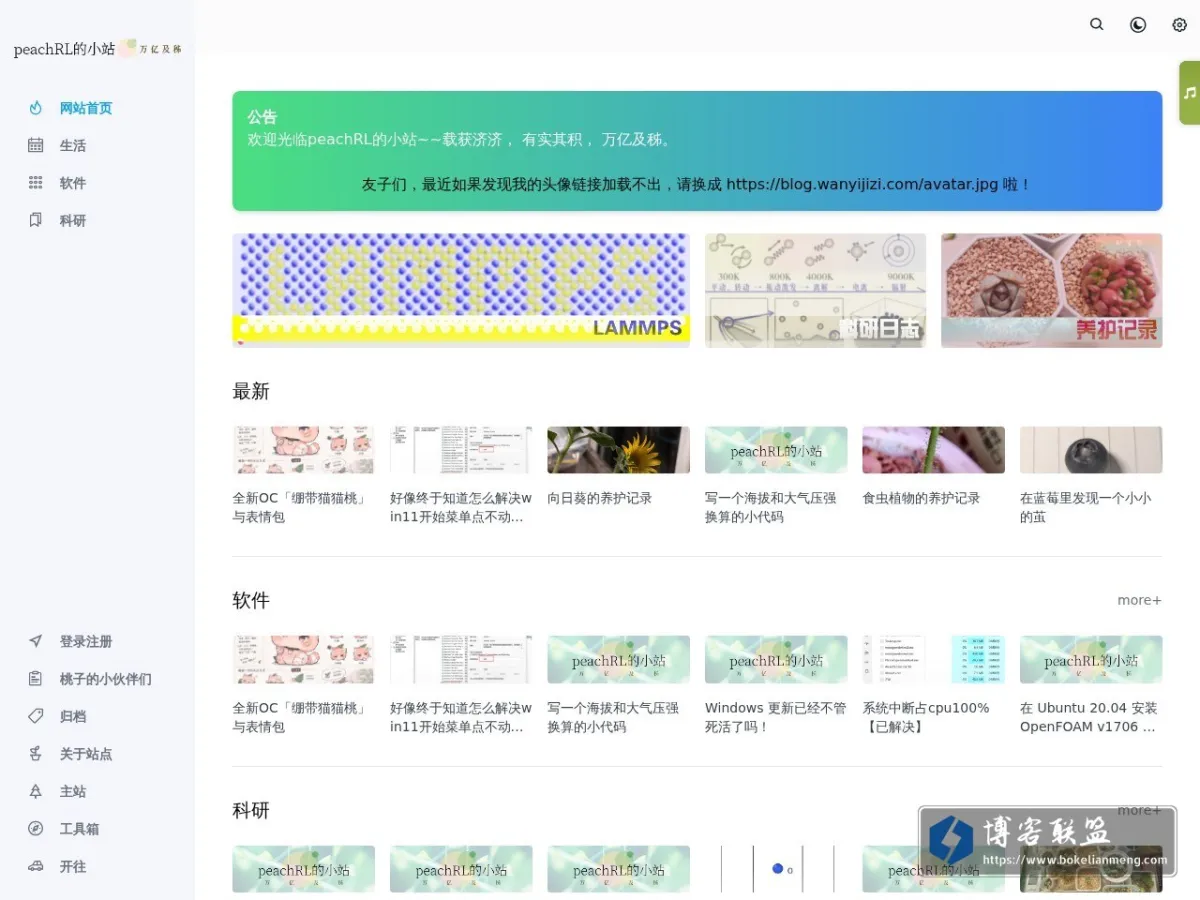The width and height of the screenshot is (1200, 900).
Task: Open the 科研日志 banner card
Action: 816,290
